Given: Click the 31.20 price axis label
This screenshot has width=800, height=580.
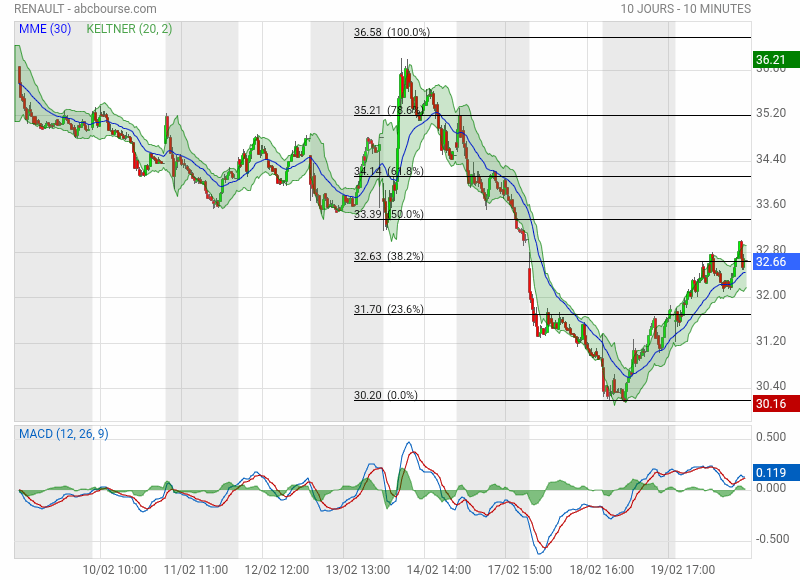Looking at the screenshot, I should pos(771,340).
